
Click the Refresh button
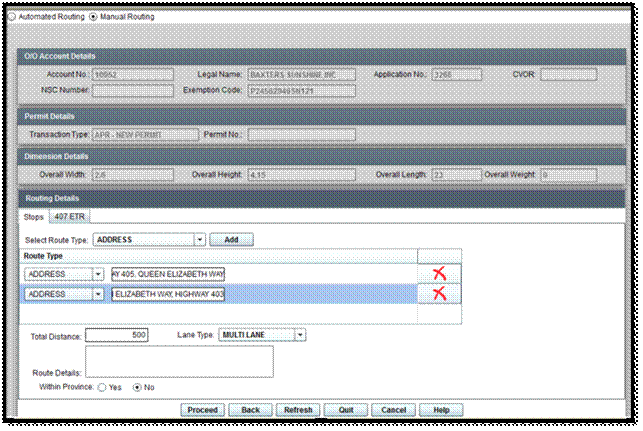[x=298, y=410]
